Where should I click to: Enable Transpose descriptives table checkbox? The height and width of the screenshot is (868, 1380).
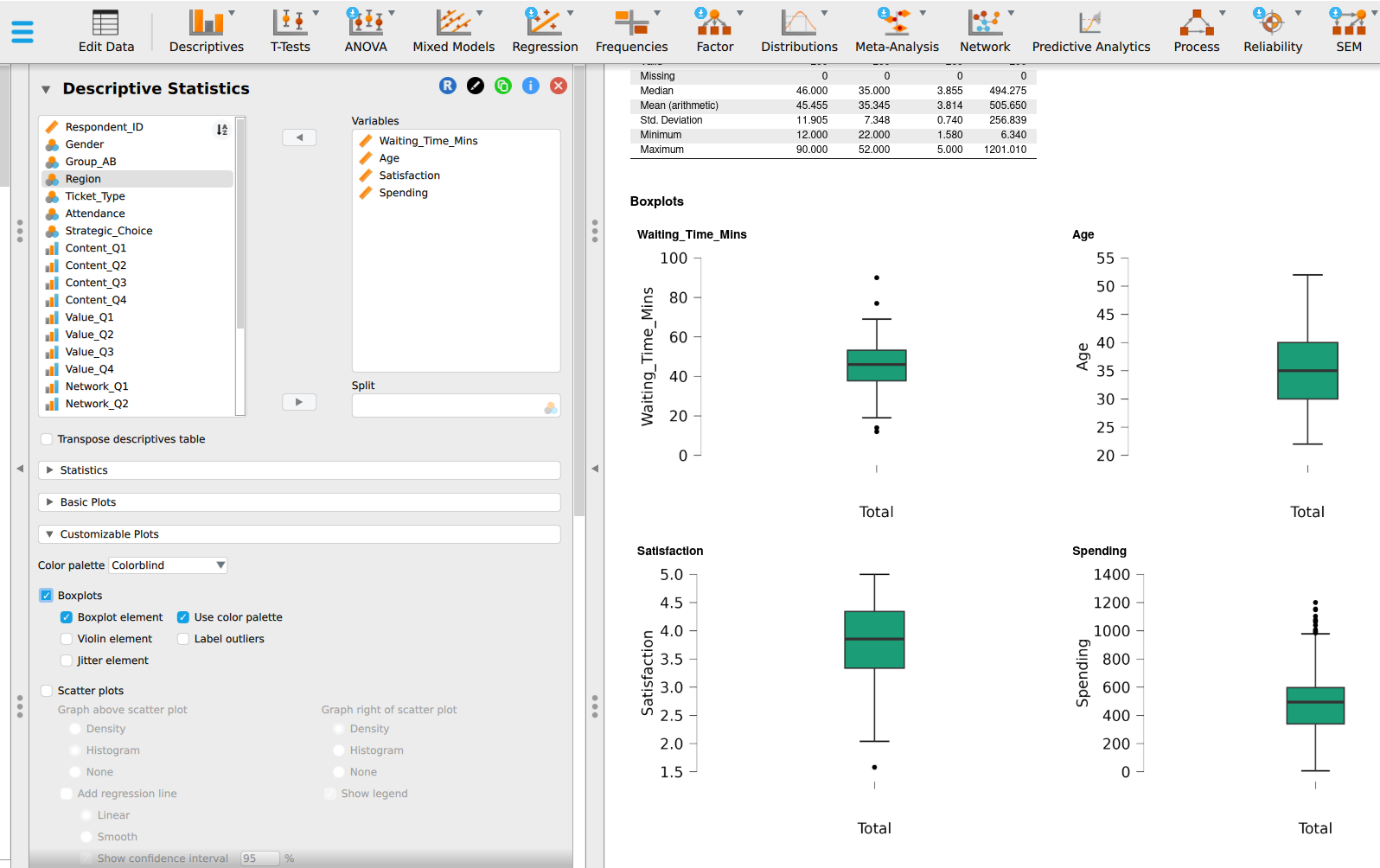point(47,439)
